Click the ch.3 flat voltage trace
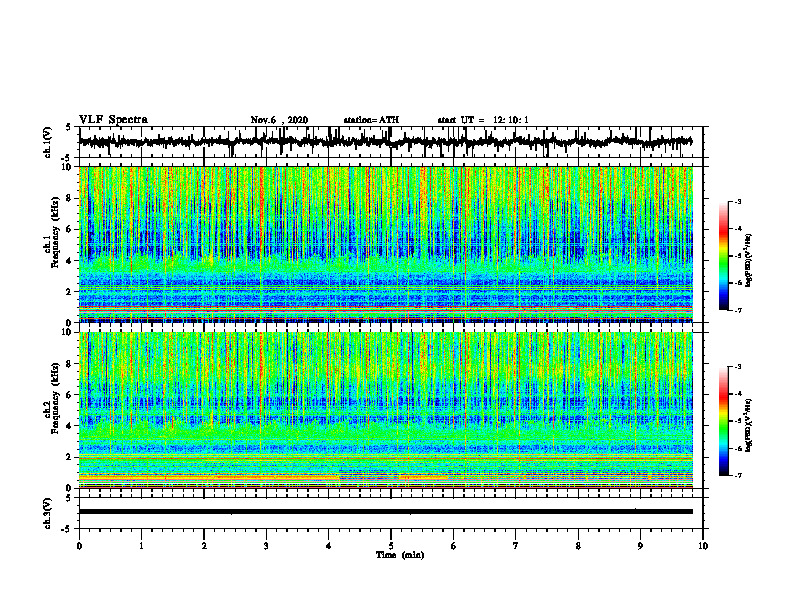 coord(385,512)
